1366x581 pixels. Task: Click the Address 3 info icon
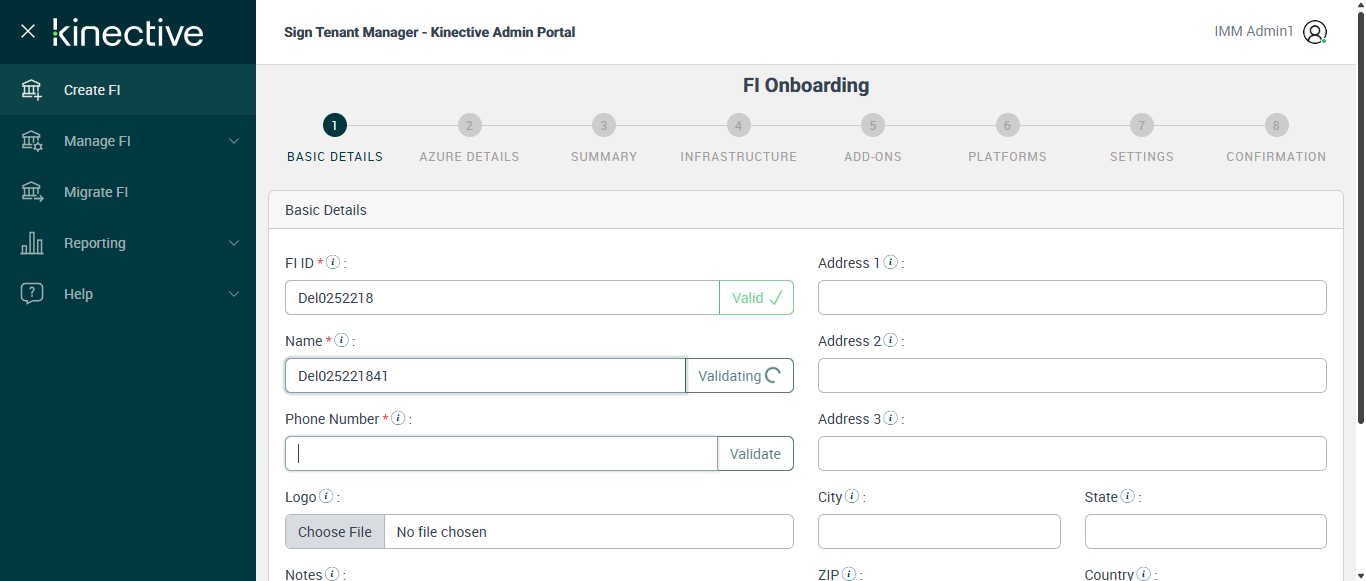(x=890, y=419)
